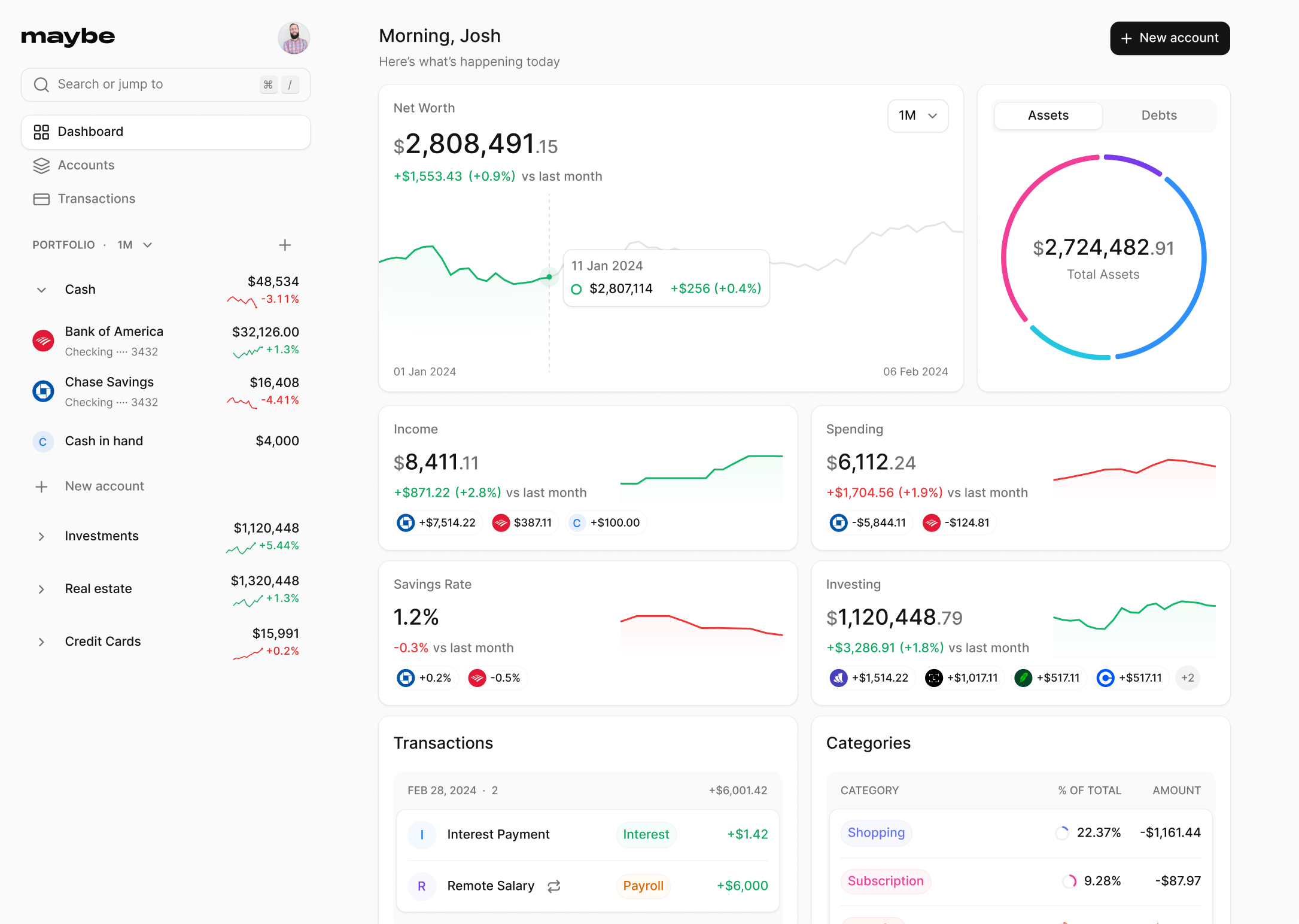The image size is (1299, 924).
Task: Click the New account button top right
Action: pyautogui.click(x=1169, y=38)
